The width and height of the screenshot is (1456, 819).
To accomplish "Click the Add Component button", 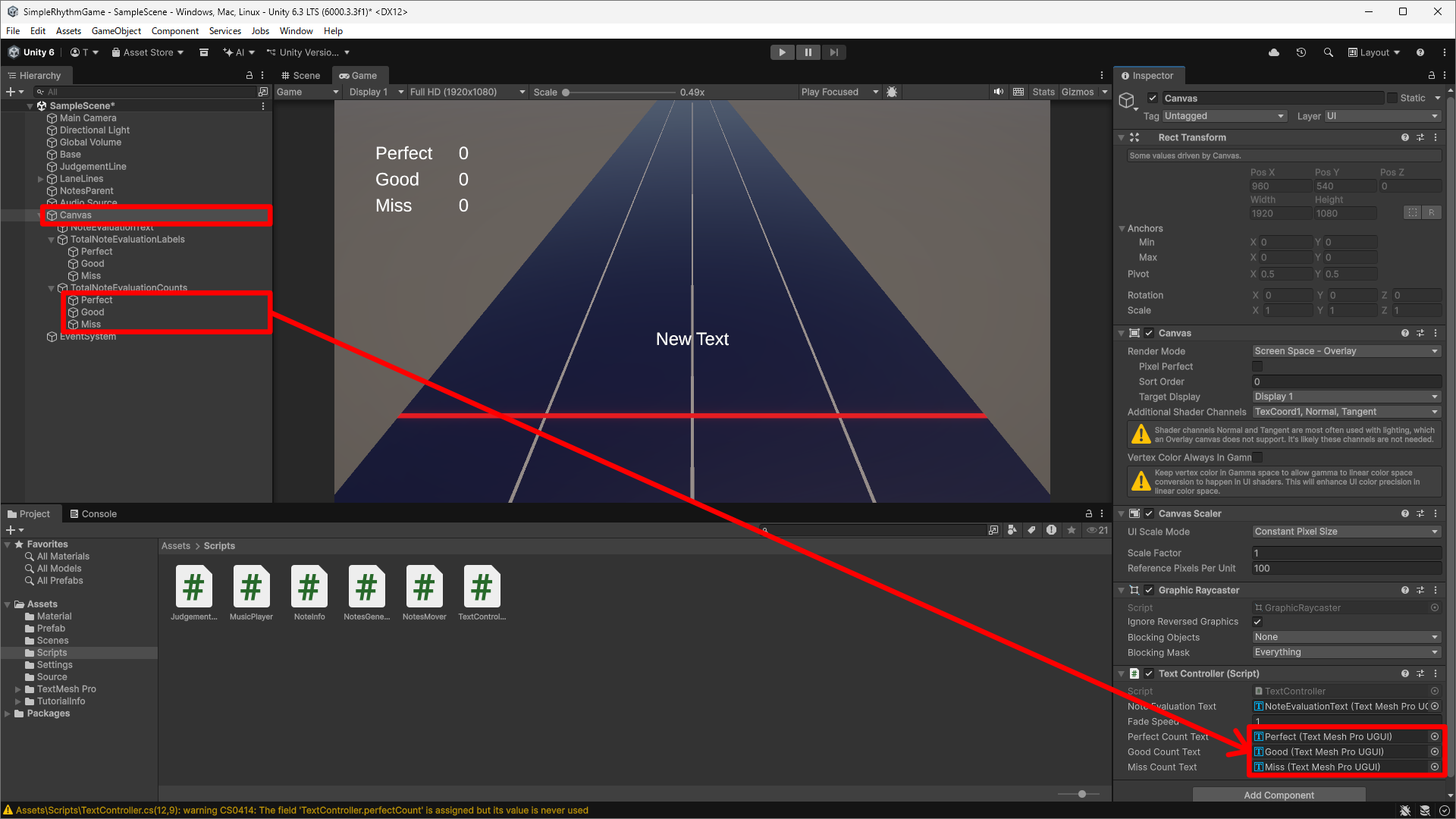I will point(1278,795).
